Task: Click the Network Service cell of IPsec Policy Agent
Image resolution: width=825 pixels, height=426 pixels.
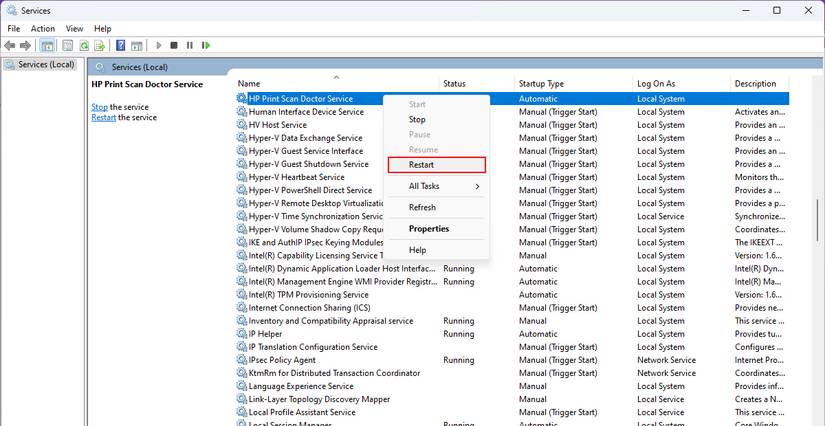Action: point(666,360)
